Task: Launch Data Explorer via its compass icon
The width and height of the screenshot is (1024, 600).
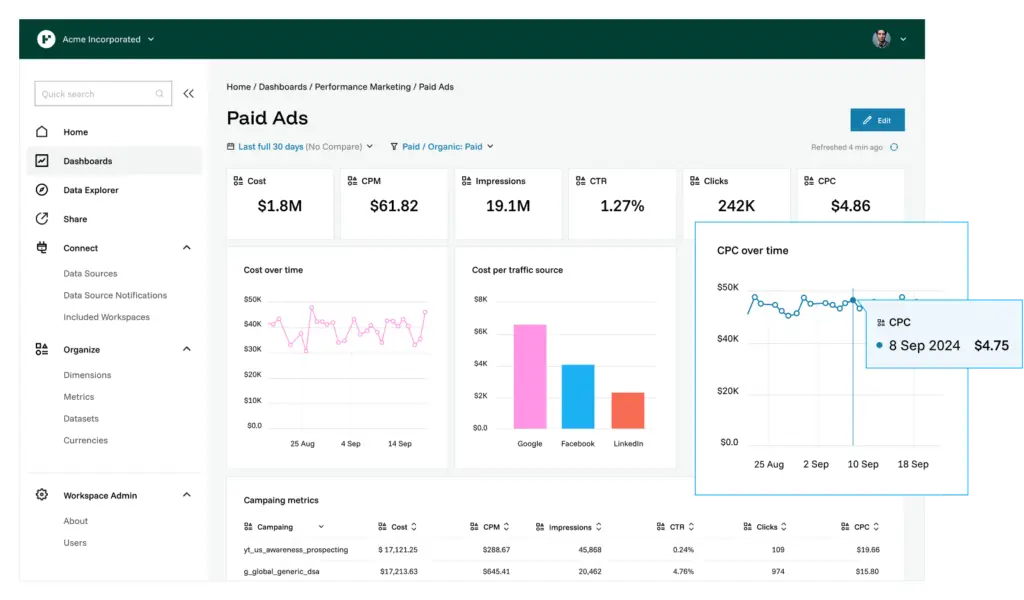Action: click(x=40, y=190)
